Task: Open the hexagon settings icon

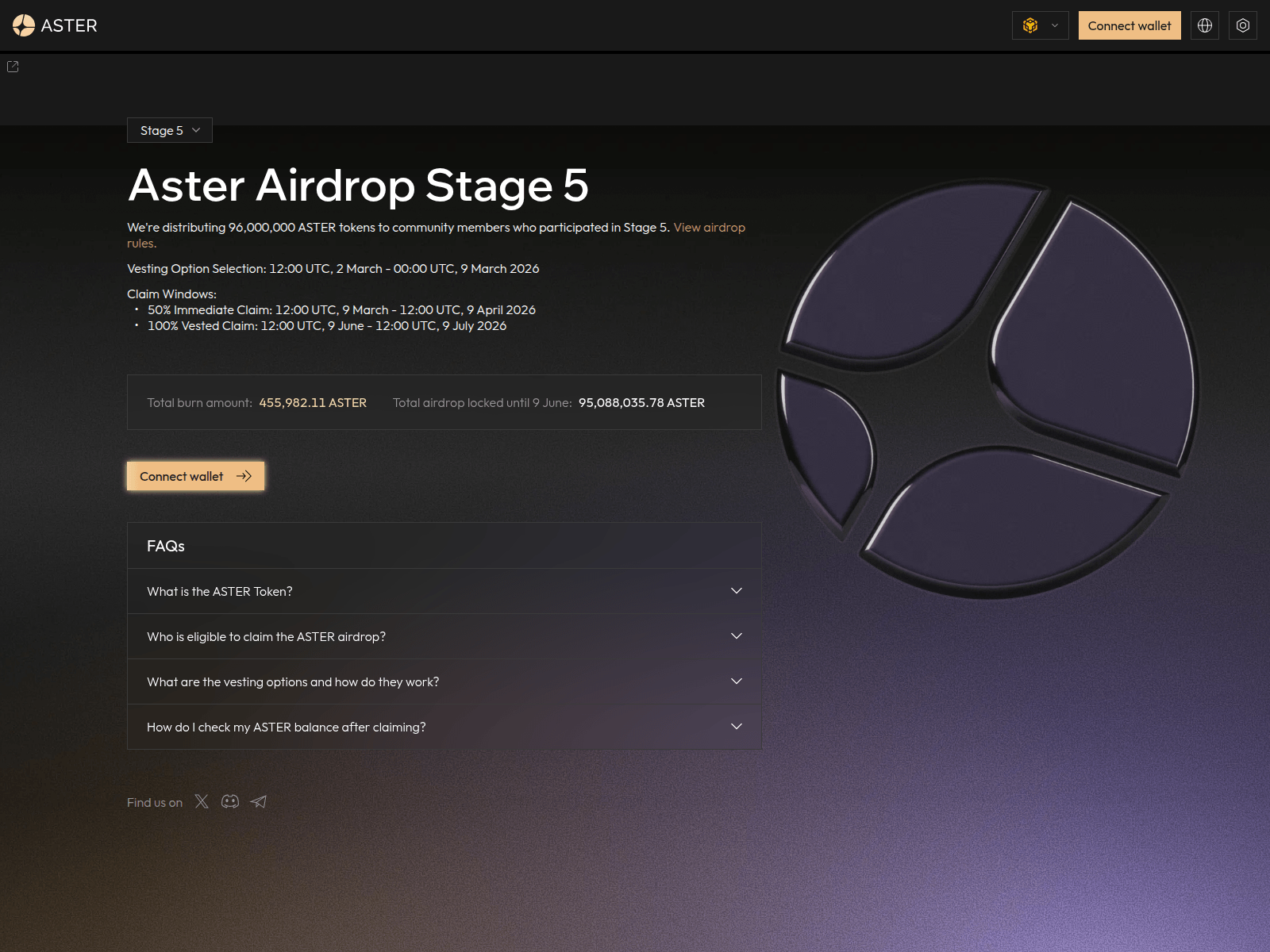Action: coord(1242,25)
